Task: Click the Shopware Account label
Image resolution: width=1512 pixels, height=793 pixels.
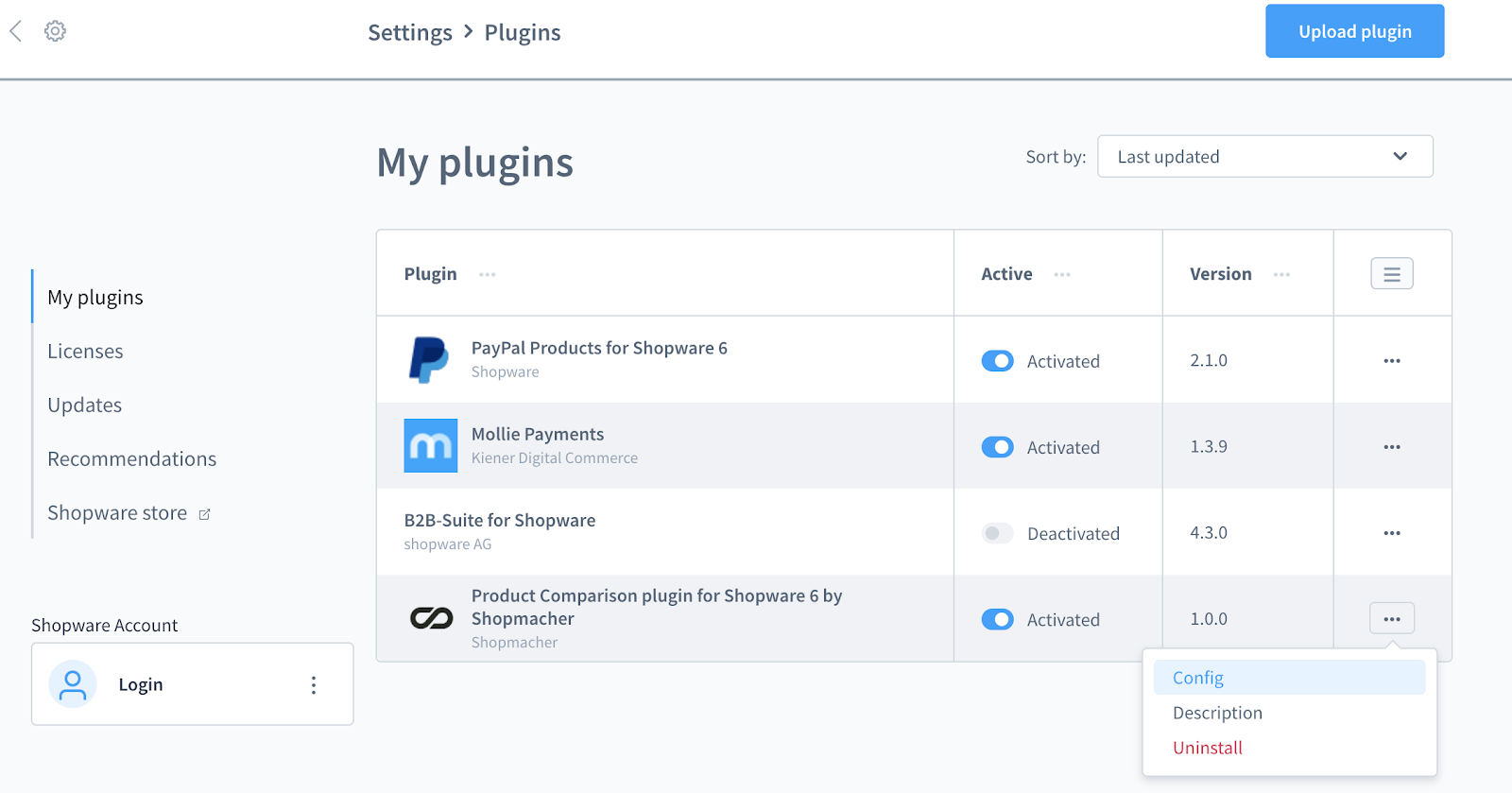Action: tap(105, 626)
